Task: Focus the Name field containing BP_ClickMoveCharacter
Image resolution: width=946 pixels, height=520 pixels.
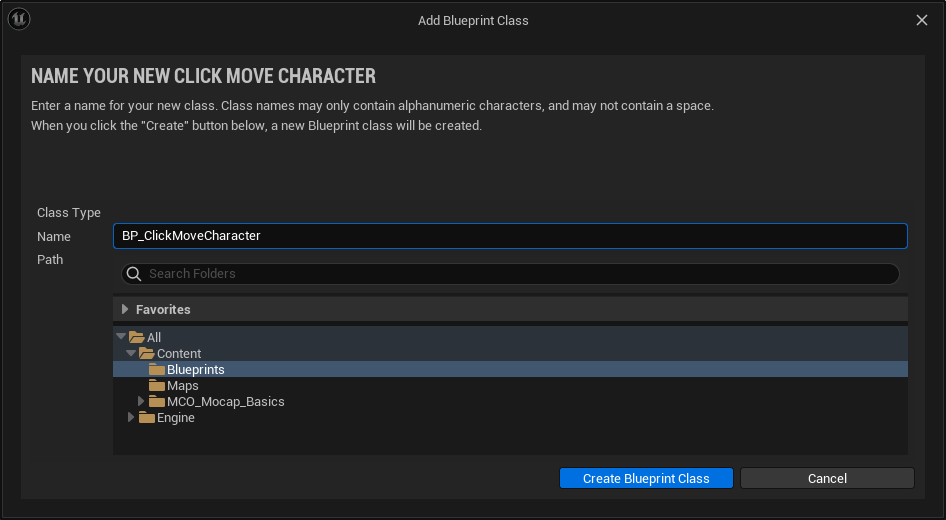Action: tap(510, 236)
